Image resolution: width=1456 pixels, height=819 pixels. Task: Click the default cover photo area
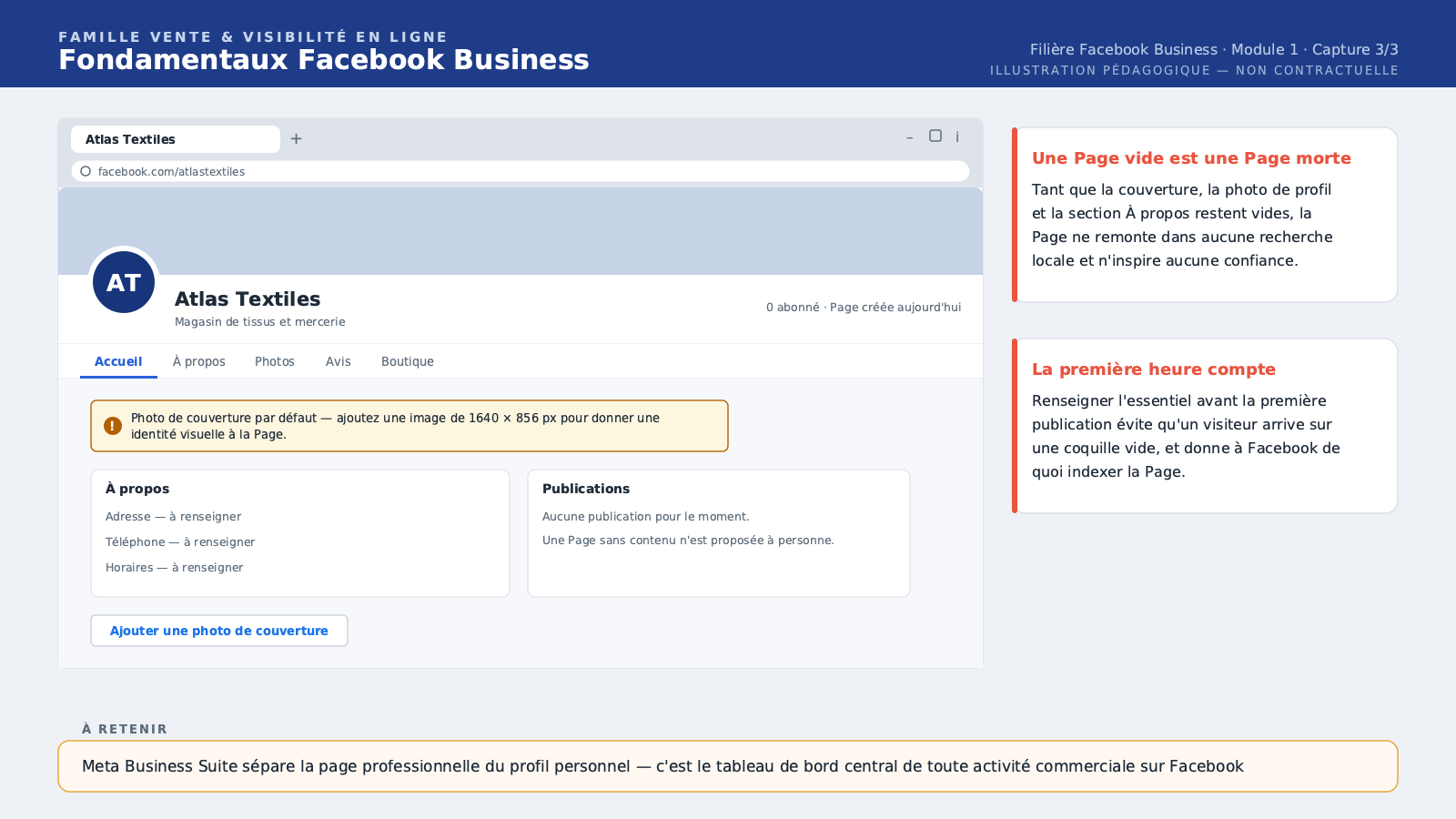(521, 231)
